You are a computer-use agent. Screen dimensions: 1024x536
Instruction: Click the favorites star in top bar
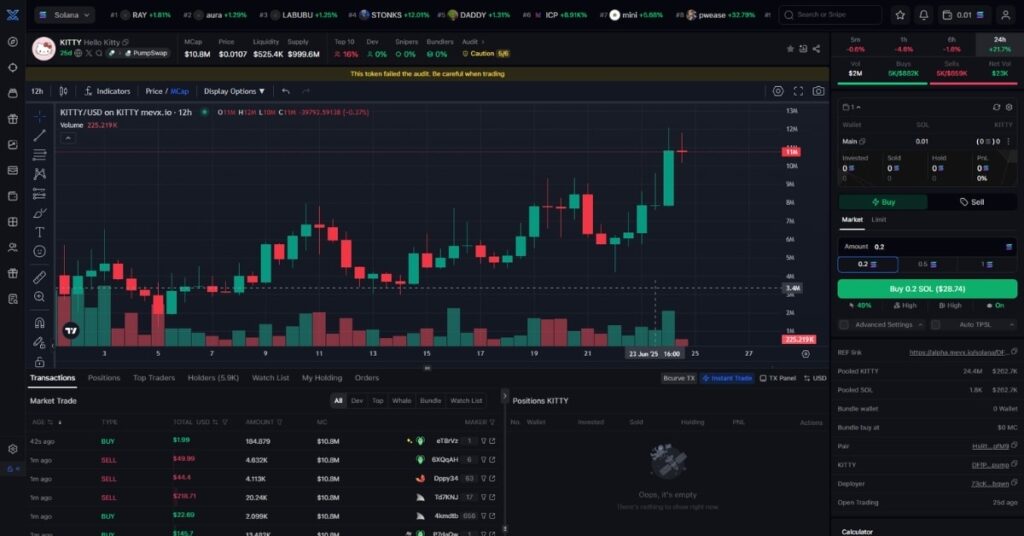click(900, 15)
